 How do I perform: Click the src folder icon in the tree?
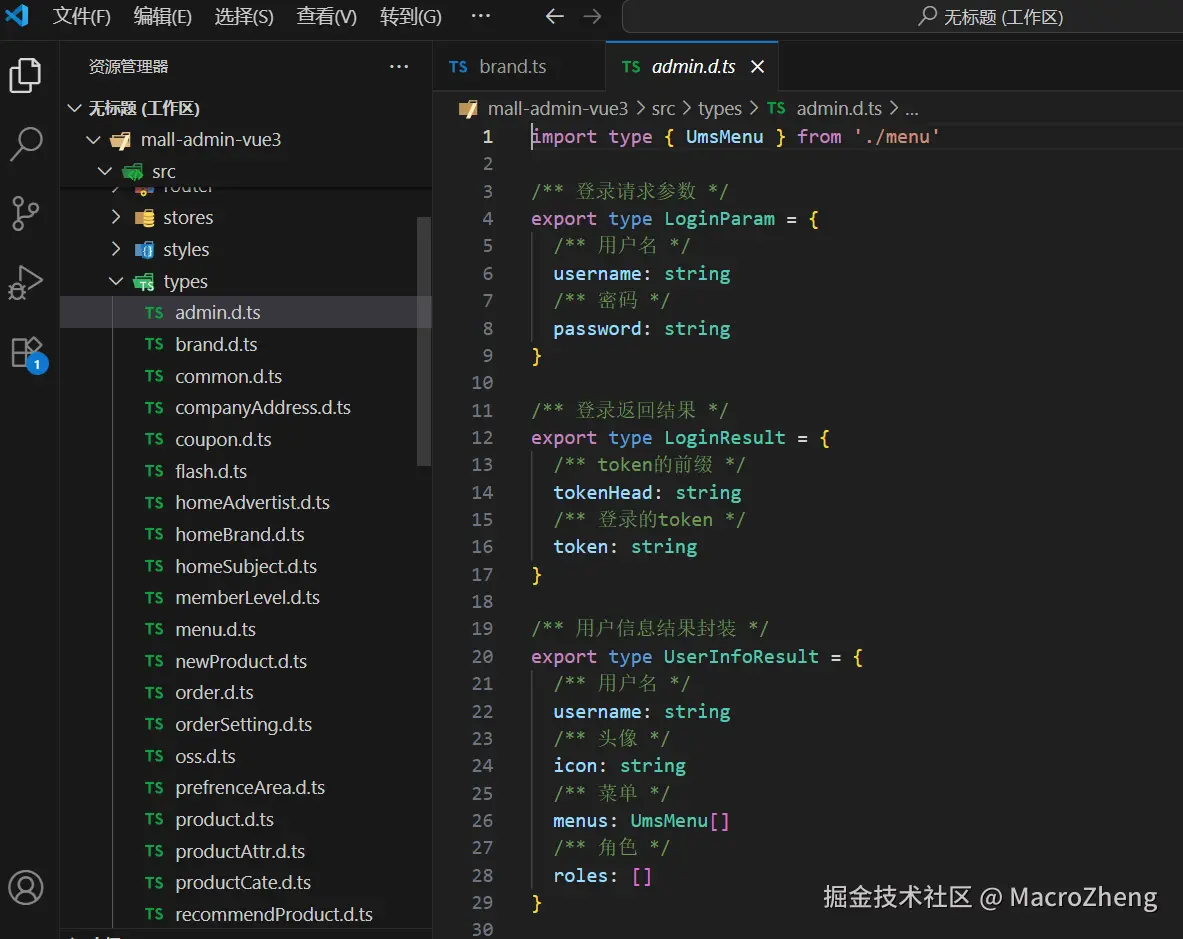tap(133, 172)
